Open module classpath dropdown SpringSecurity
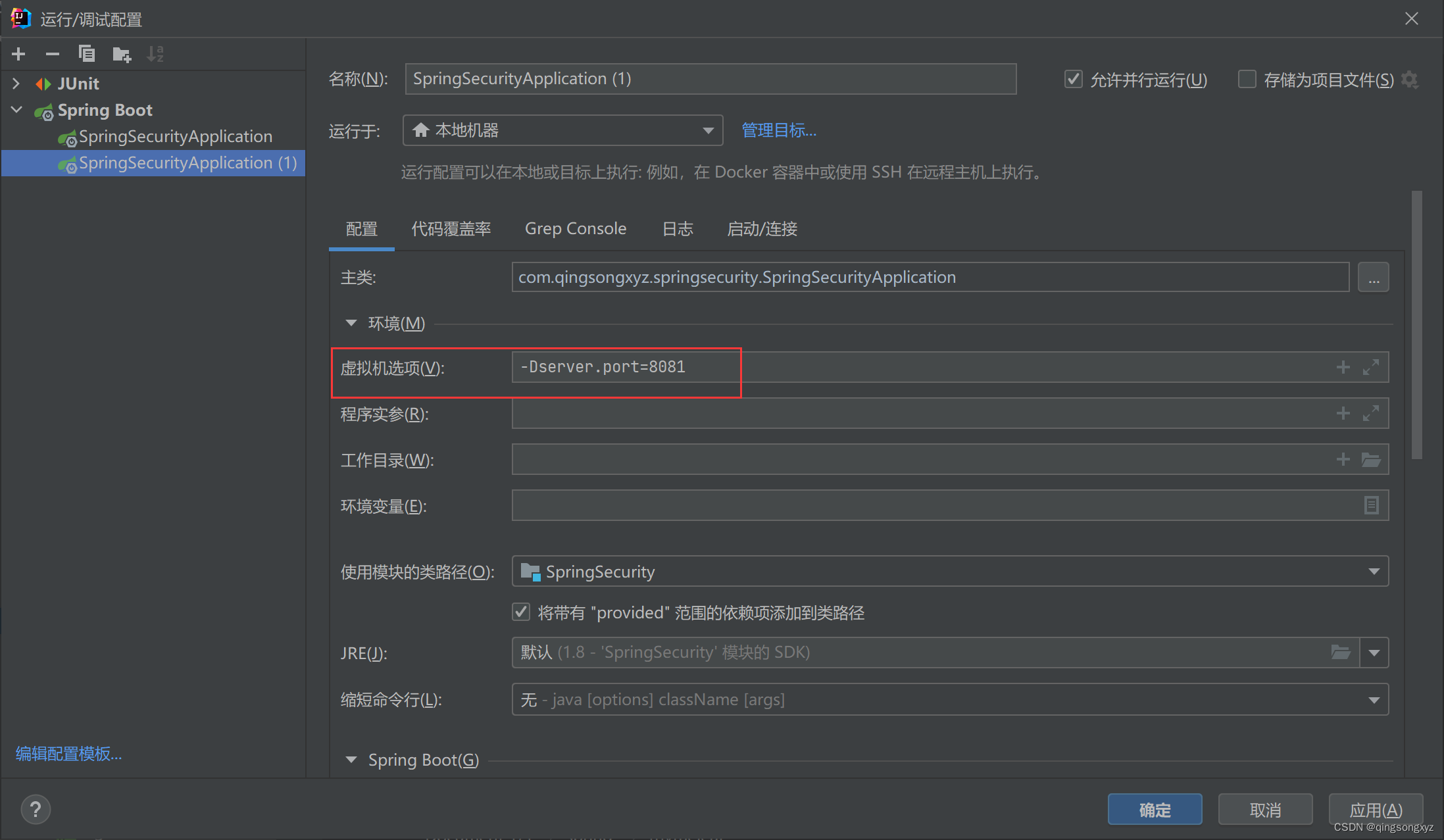 click(950, 571)
